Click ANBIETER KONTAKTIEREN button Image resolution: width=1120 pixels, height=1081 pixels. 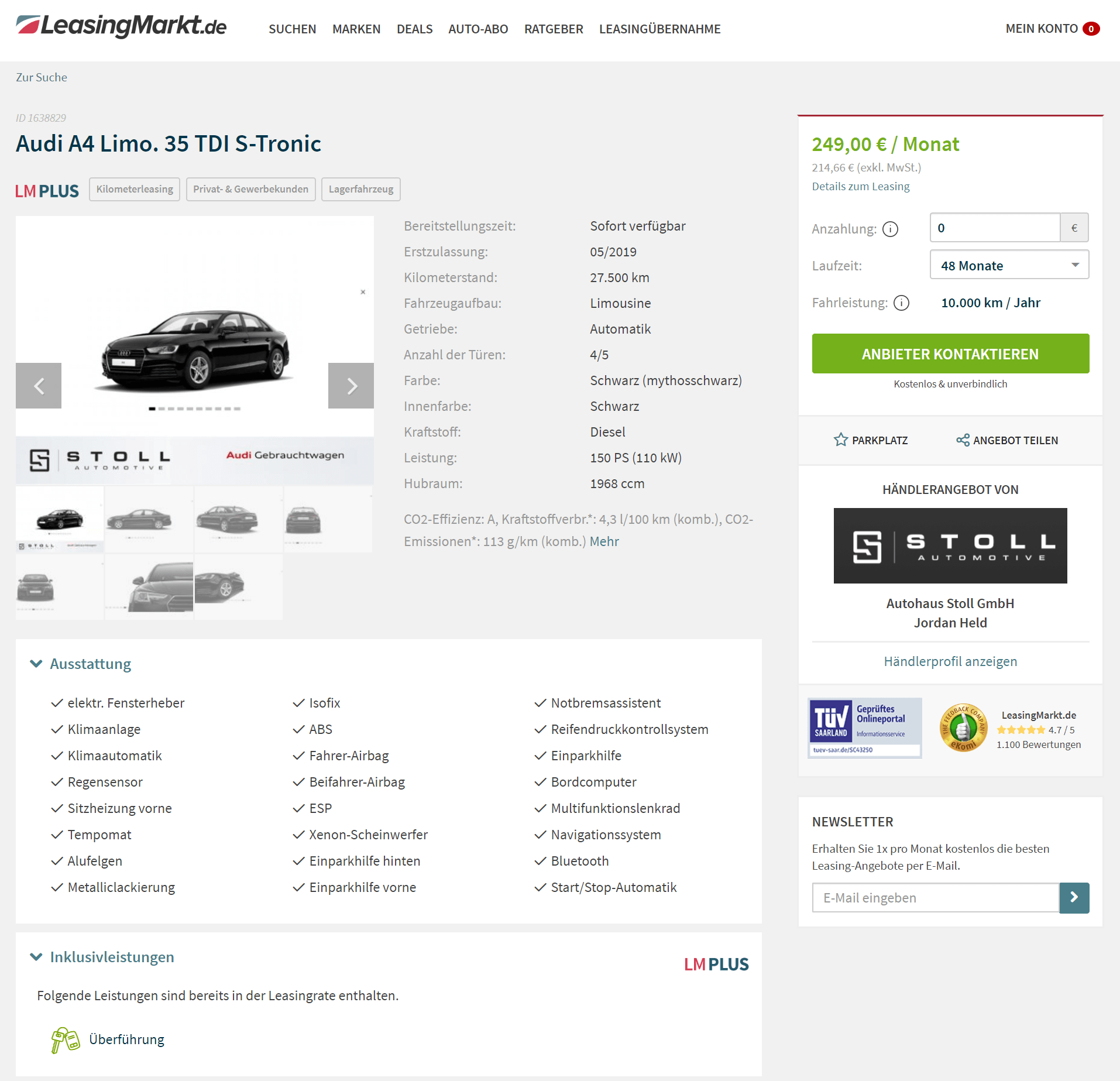tap(950, 354)
